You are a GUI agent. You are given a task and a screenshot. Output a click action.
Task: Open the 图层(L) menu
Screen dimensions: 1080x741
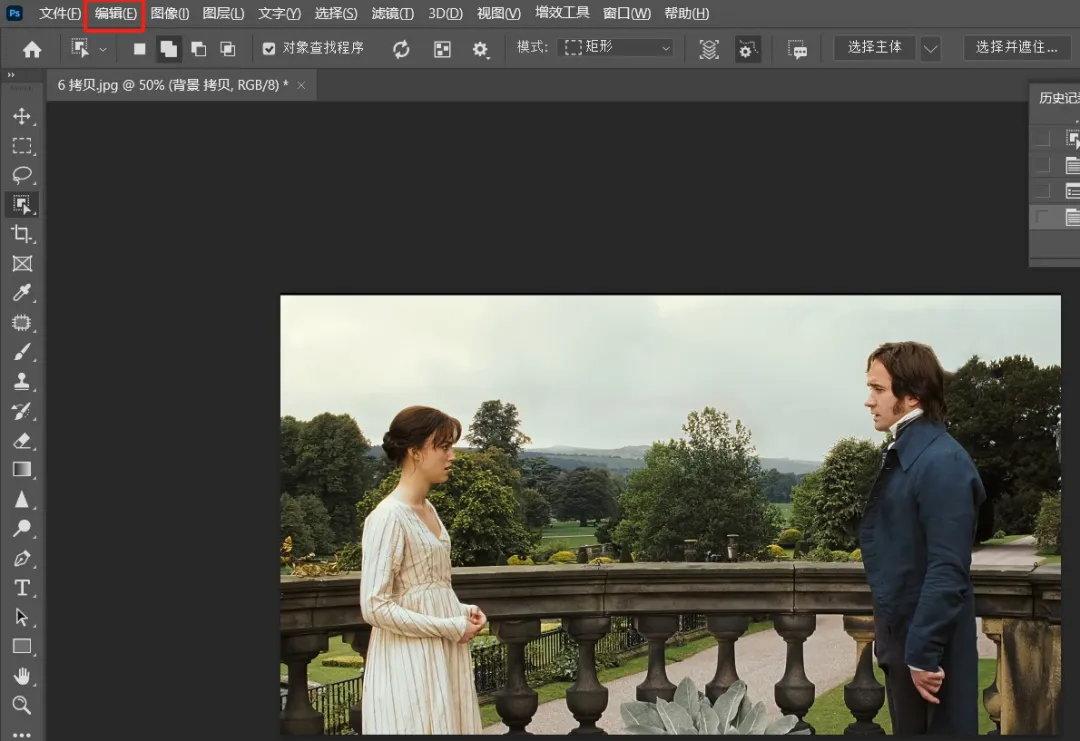coord(223,13)
